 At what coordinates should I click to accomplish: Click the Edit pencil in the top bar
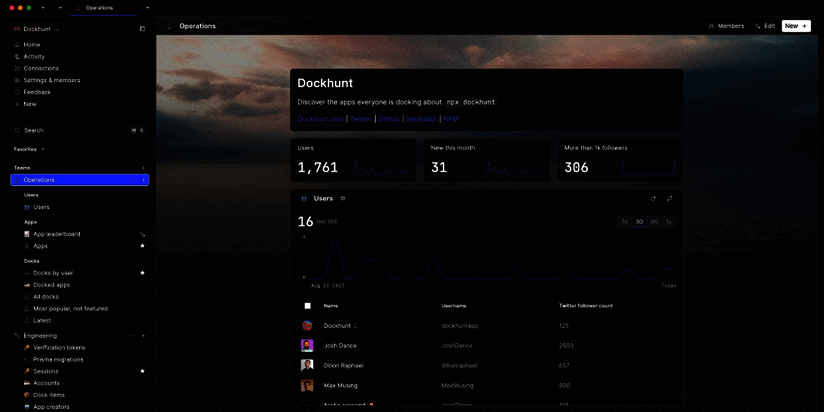click(x=765, y=26)
